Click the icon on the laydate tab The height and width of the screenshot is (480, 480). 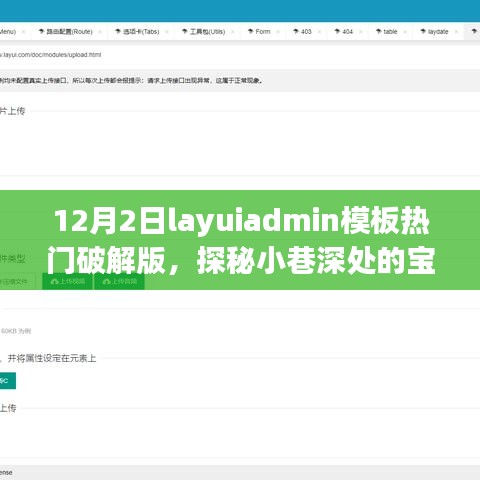(423, 31)
